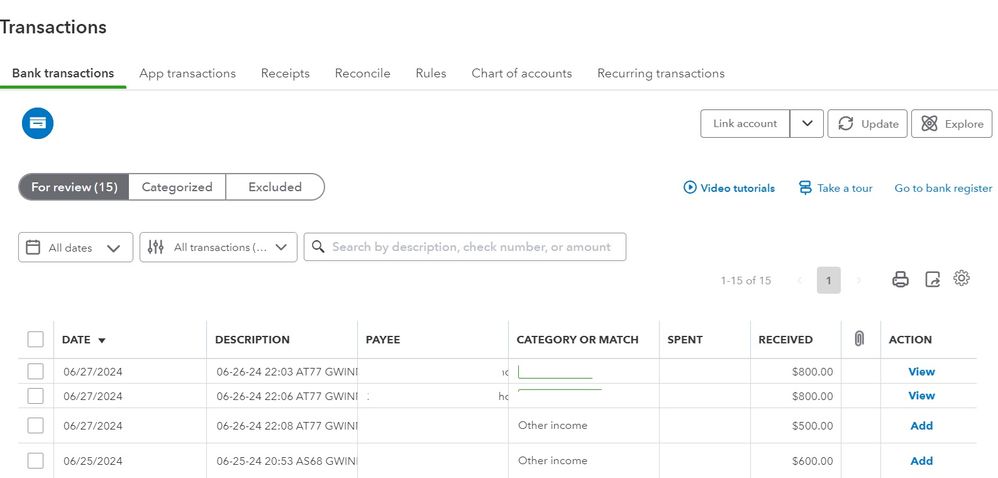Click the Update button

click(x=867, y=123)
